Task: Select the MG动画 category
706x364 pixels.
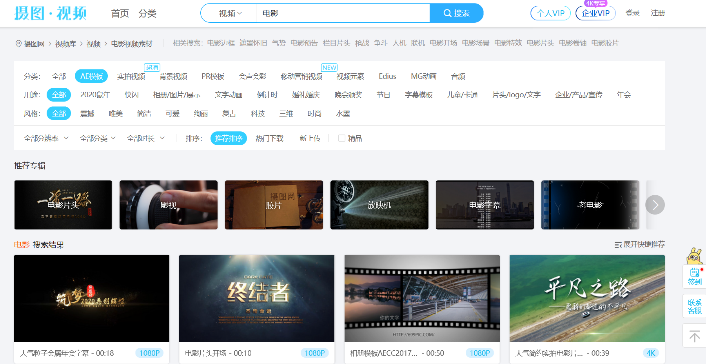Action: pyautogui.click(x=423, y=76)
